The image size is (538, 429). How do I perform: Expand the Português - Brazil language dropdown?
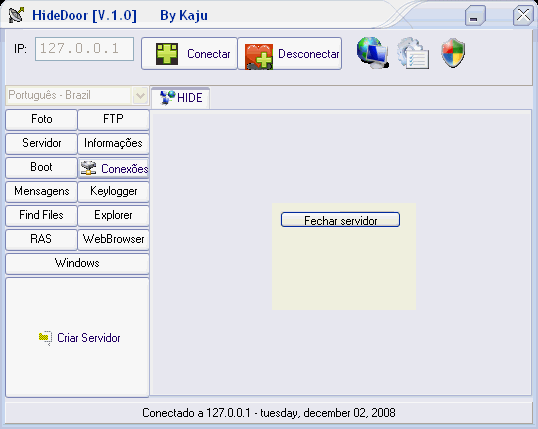point(140,95)
